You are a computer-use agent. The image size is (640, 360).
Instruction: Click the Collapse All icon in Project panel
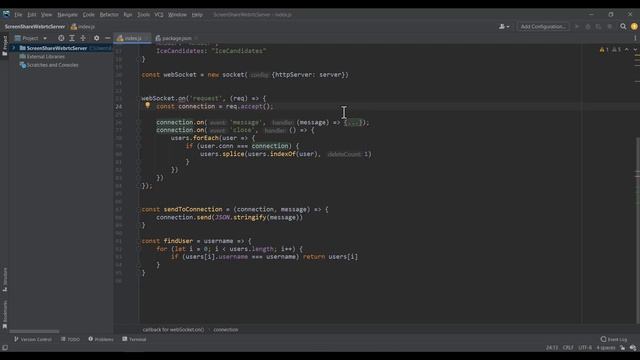[83, 38]
